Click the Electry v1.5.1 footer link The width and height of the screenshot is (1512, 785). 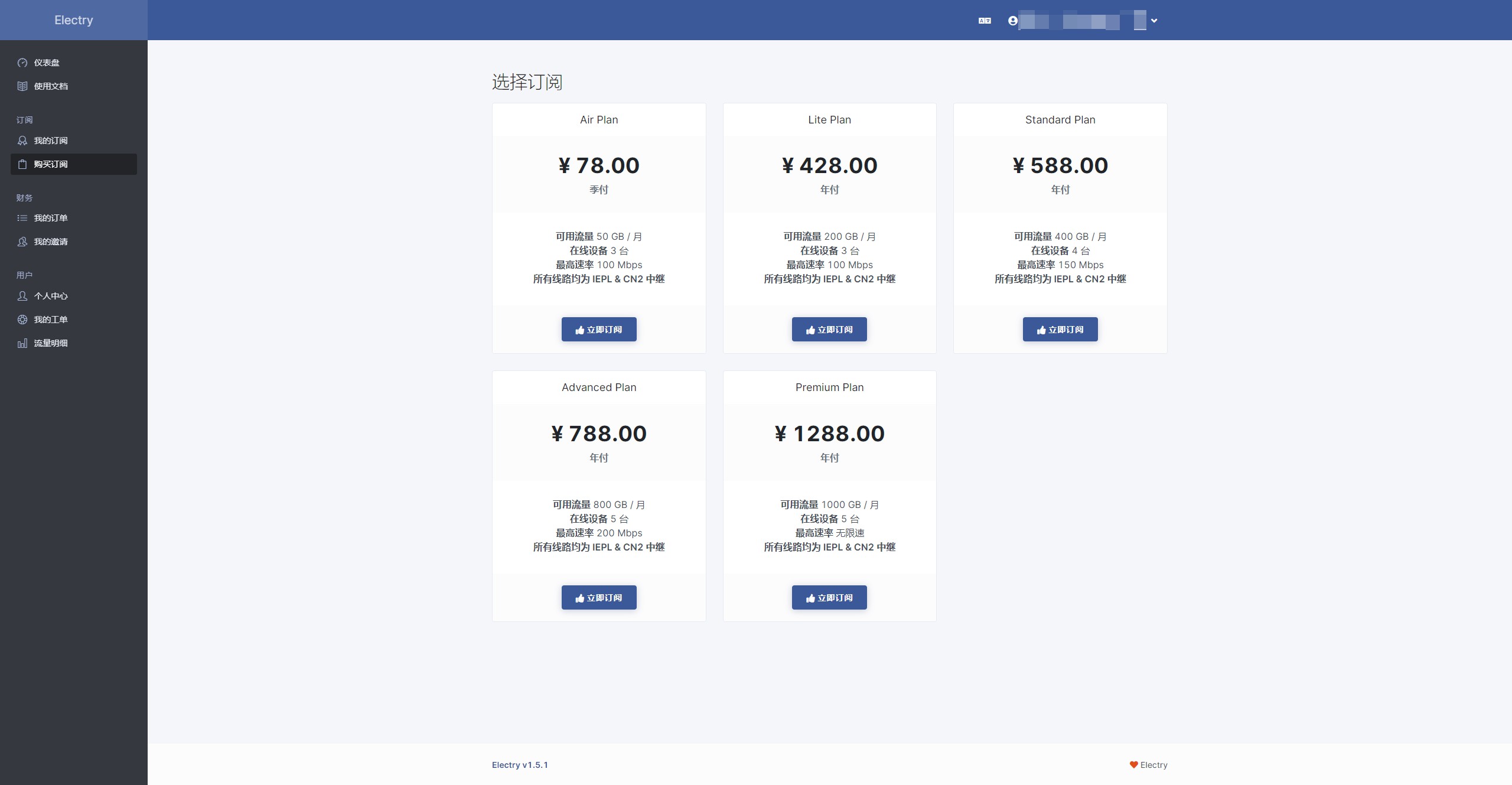pyautogui.click(x=520, y=765)
